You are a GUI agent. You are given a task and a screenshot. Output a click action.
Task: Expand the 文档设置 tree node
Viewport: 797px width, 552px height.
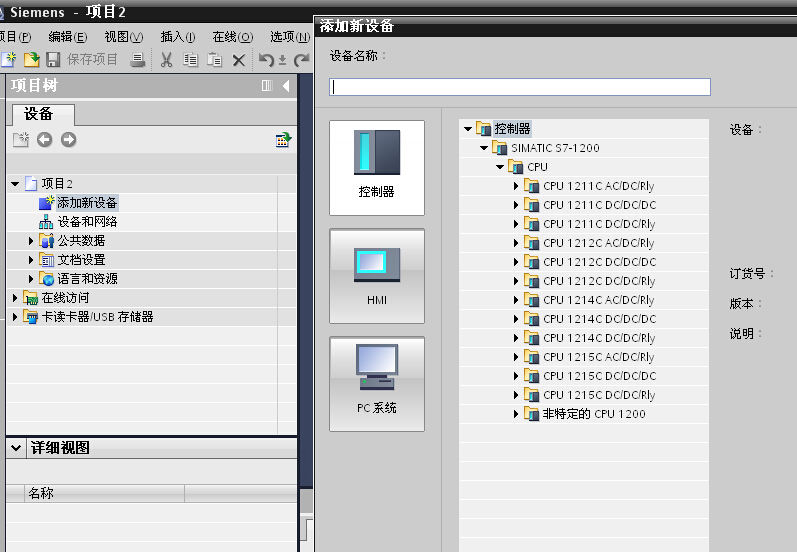click(30, 260)
